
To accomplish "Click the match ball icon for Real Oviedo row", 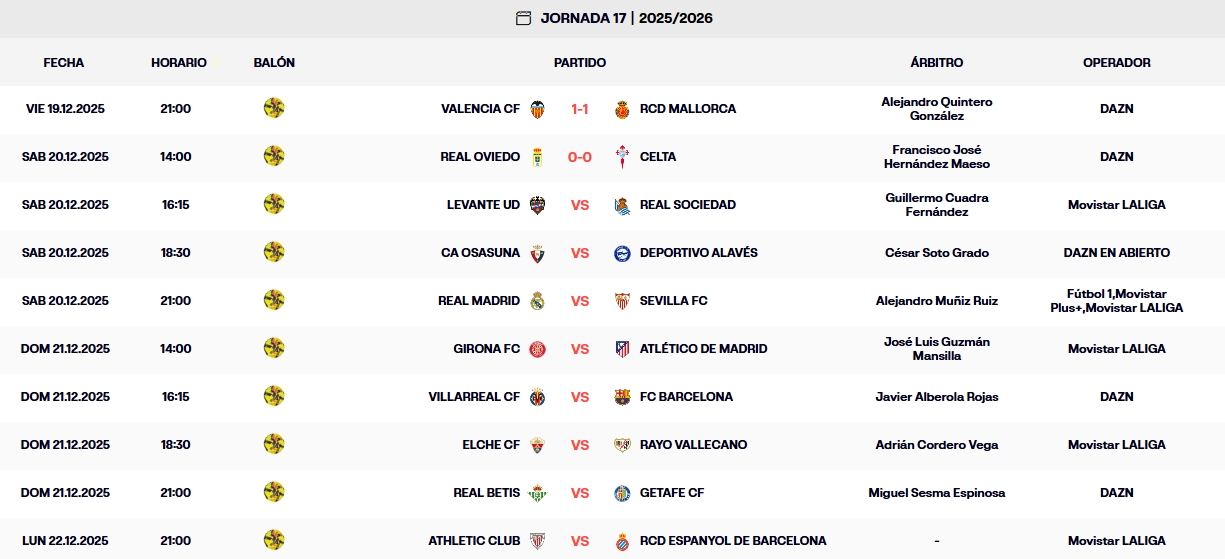I will [x=274, y=157].
